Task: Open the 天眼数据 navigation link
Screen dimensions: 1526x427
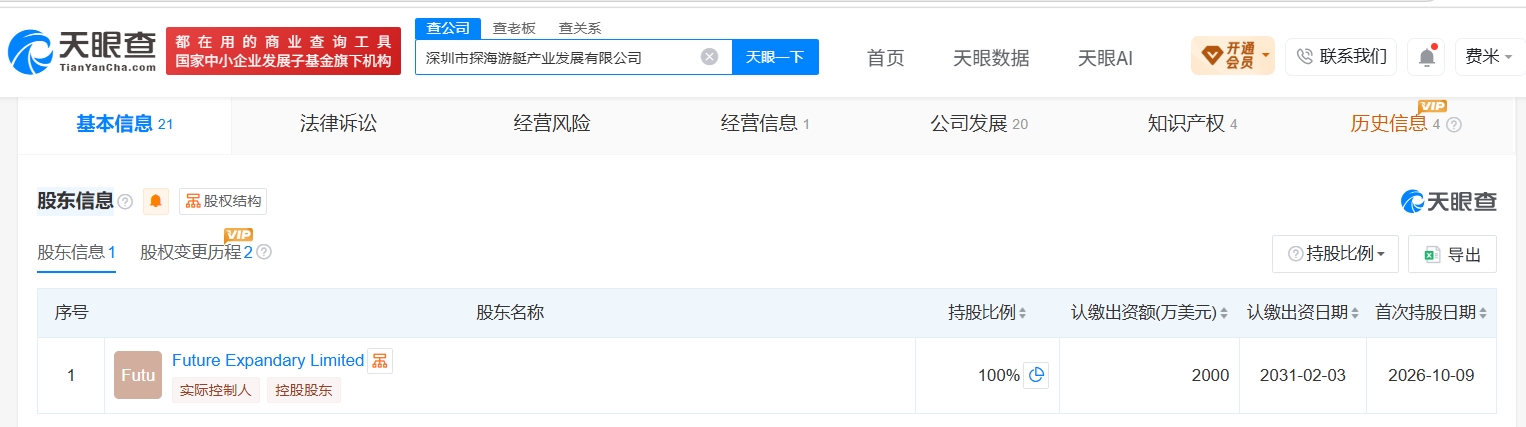Action: coord(991,58)
